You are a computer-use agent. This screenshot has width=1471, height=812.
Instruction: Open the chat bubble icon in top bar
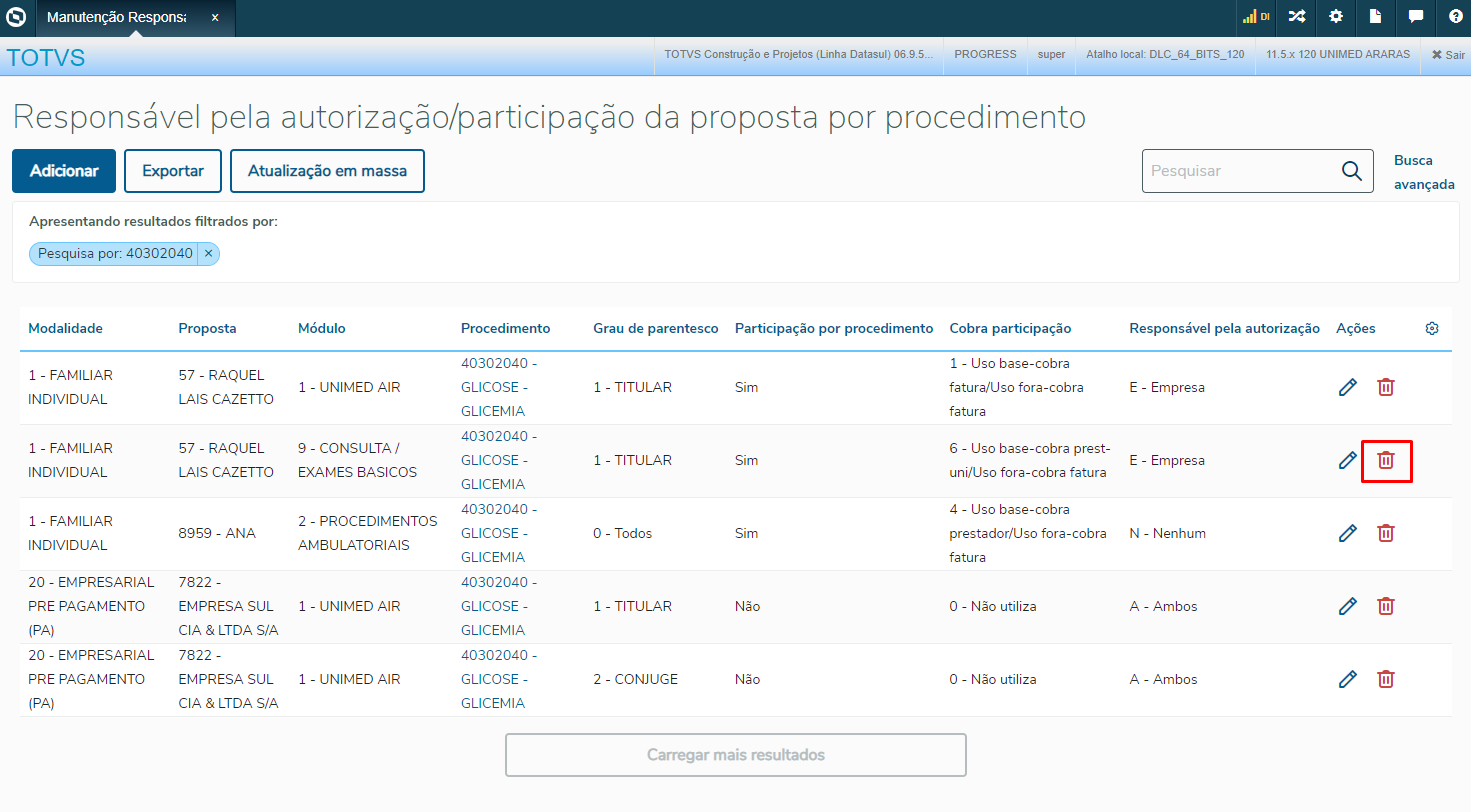point(1416,17)
